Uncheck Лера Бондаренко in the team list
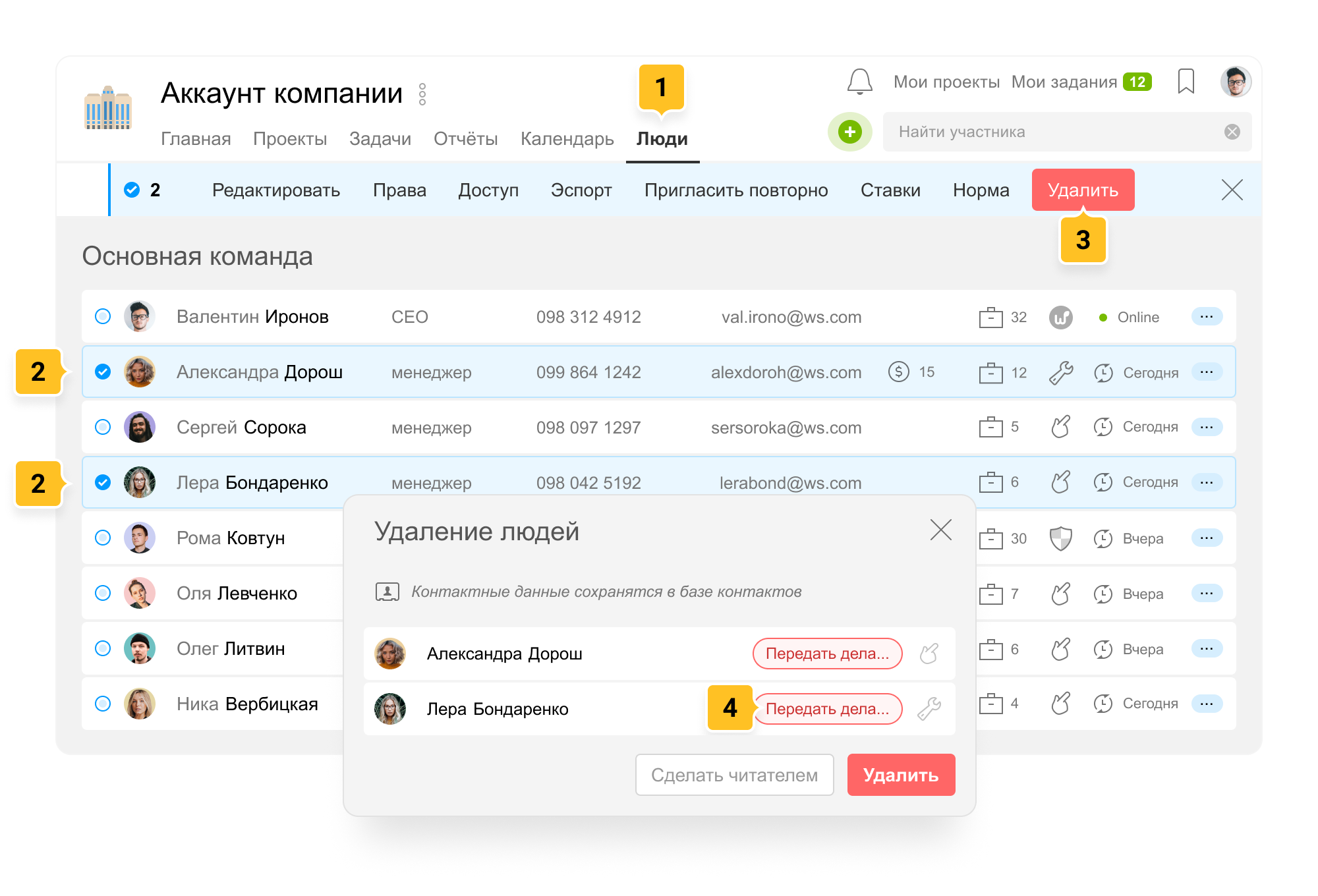 (103, 483)
